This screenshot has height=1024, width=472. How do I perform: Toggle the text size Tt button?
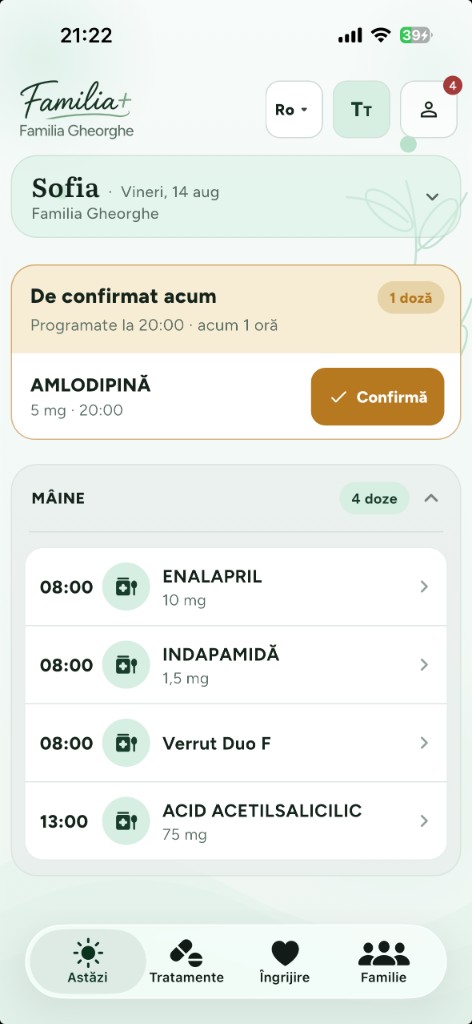(361, 109)
